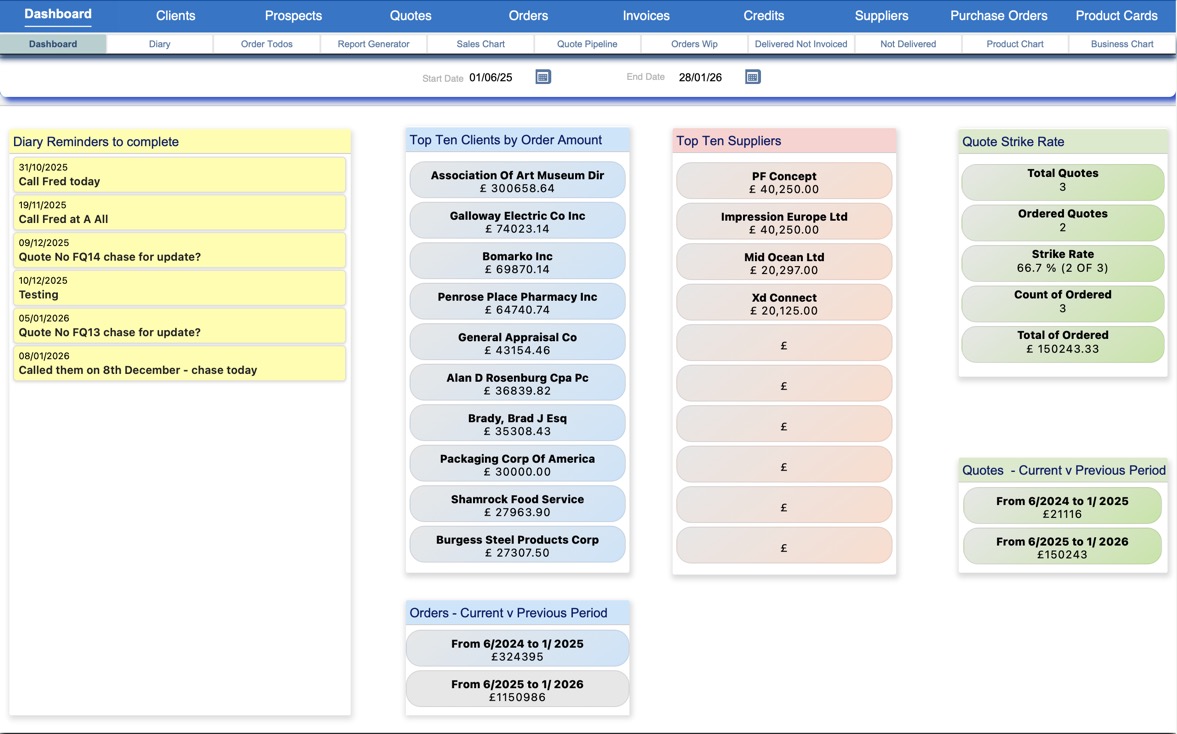Screen dimensions: 1177x734
Task: Open the Purchase Orders section
Action: tap(998, 15)
